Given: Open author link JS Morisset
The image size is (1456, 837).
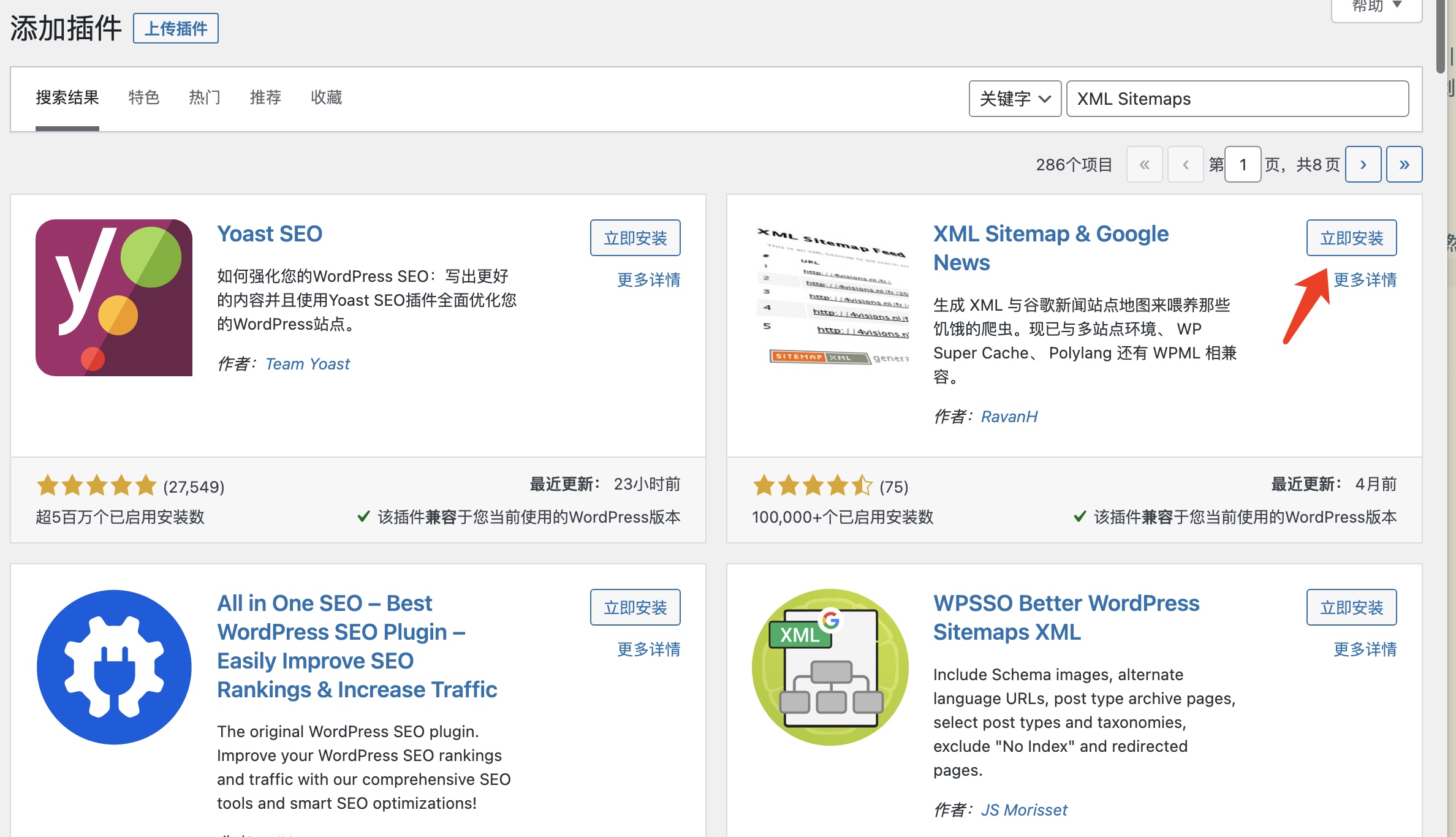Looking at the screenshot, I should pos(1024,810).
